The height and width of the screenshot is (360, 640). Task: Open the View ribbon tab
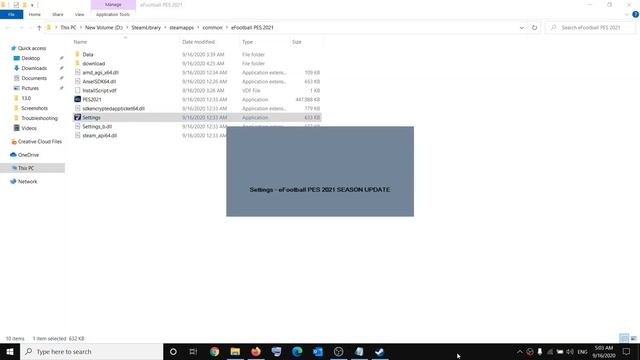point(79,14)
